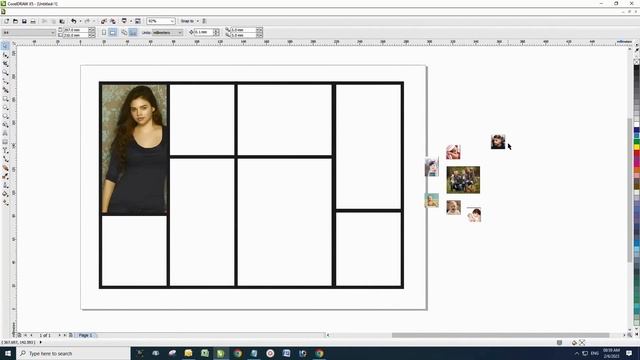This screenshot has width=640, height=360.
Task: Expand the Application launcher arrow
Action: point(131,21)
